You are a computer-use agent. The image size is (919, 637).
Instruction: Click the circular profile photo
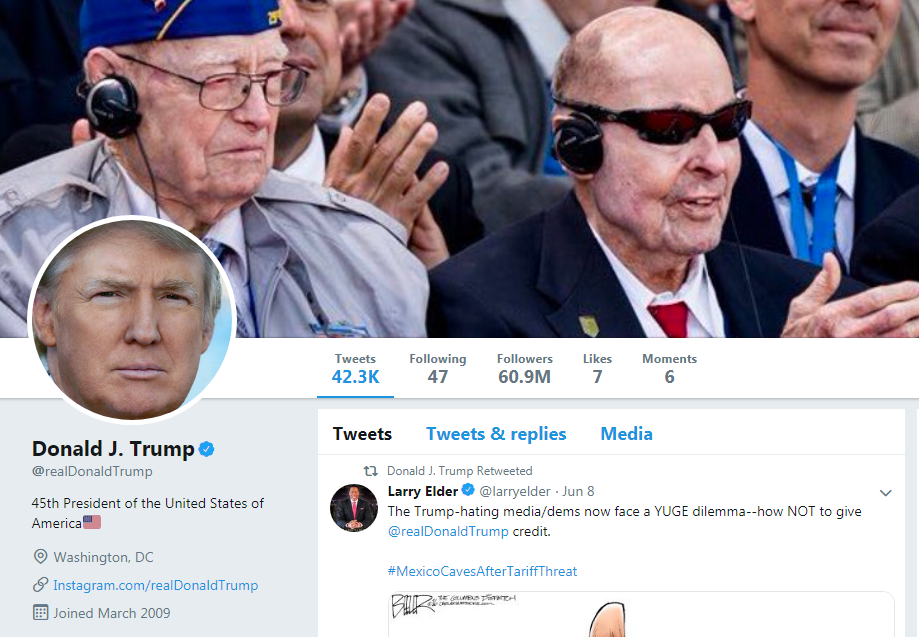coord(131,320)
